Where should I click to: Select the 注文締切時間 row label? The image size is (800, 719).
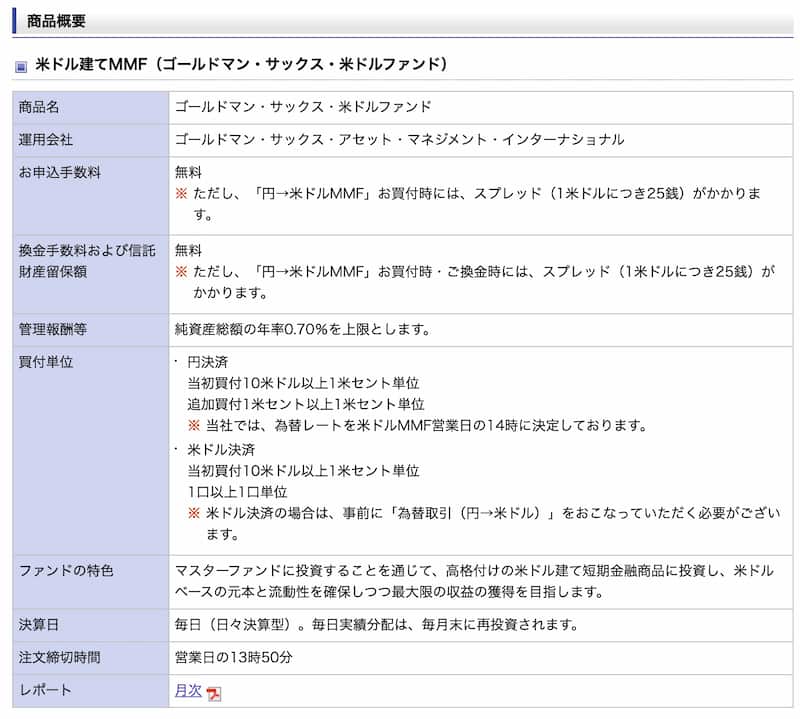coord(59,658)
